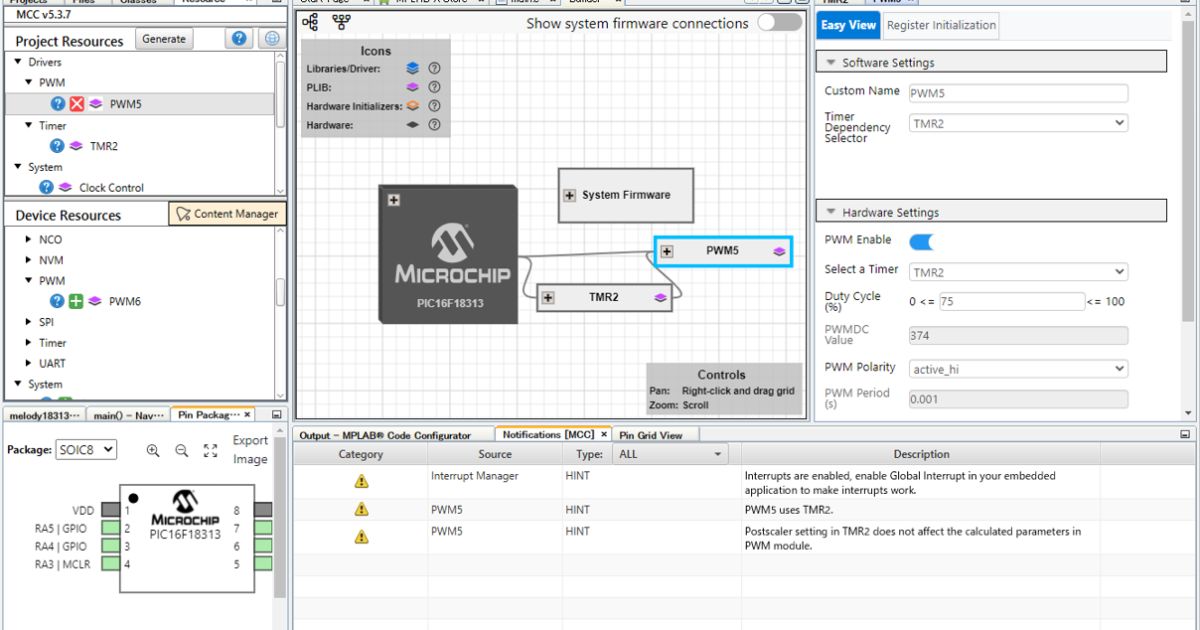Open help for Libraries/Driver legend
The height and width of the screenshot is (630, 1200).
[434, 69]
